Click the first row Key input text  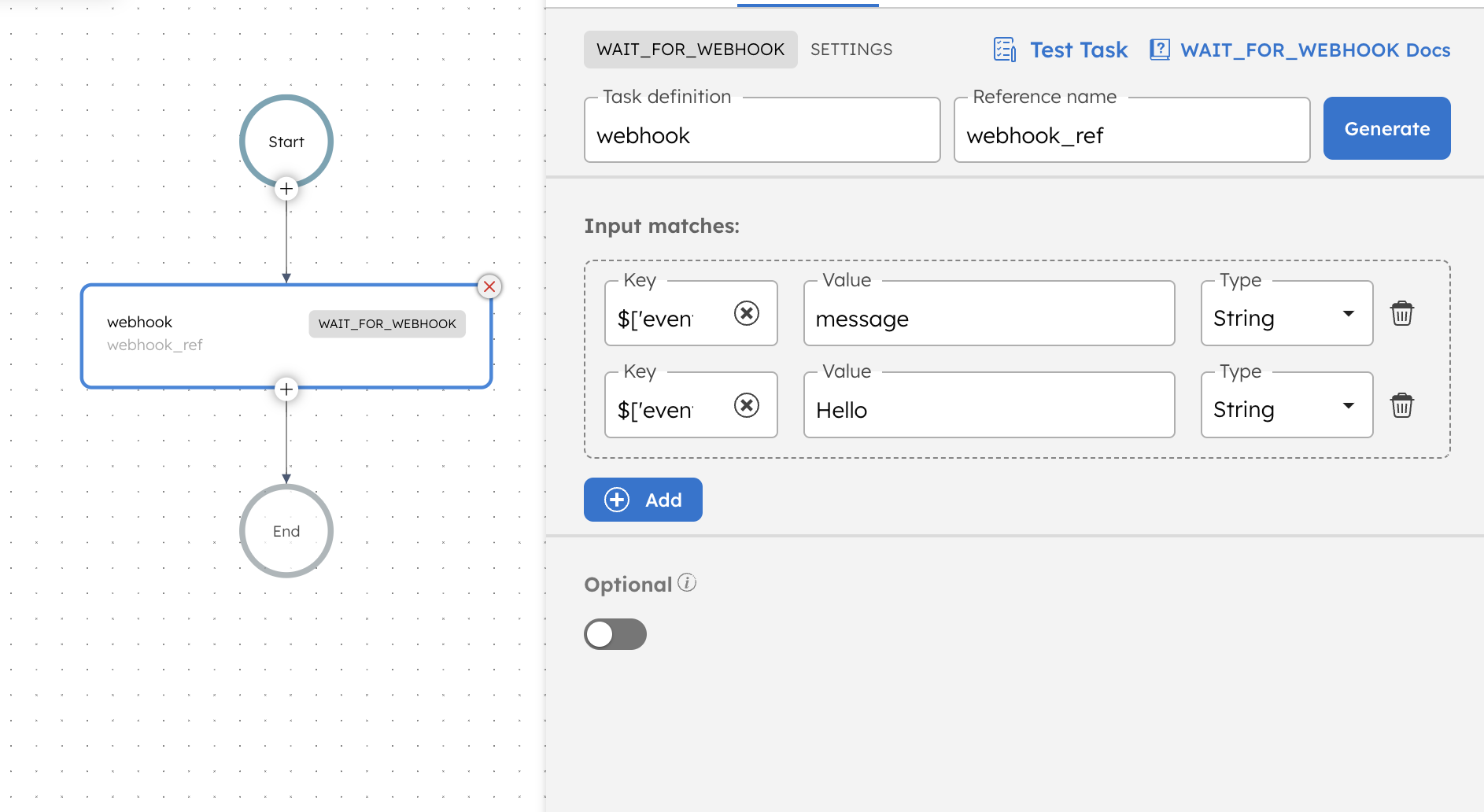(655, 319)
